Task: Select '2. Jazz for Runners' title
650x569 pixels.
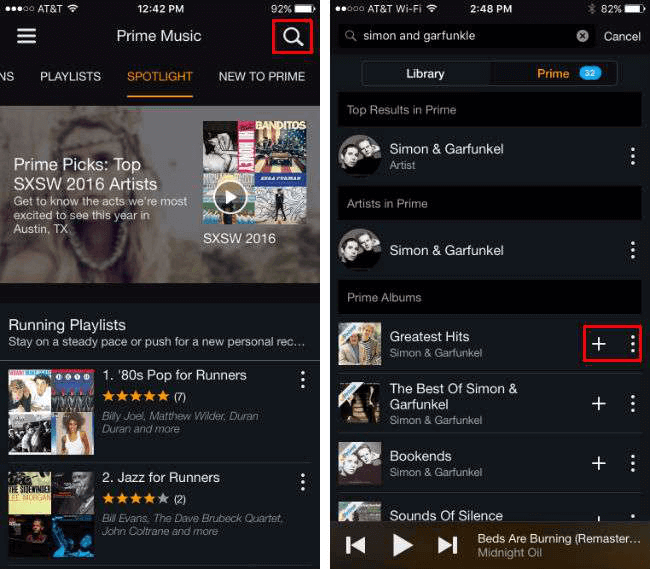Action: [x=161, y=477]
